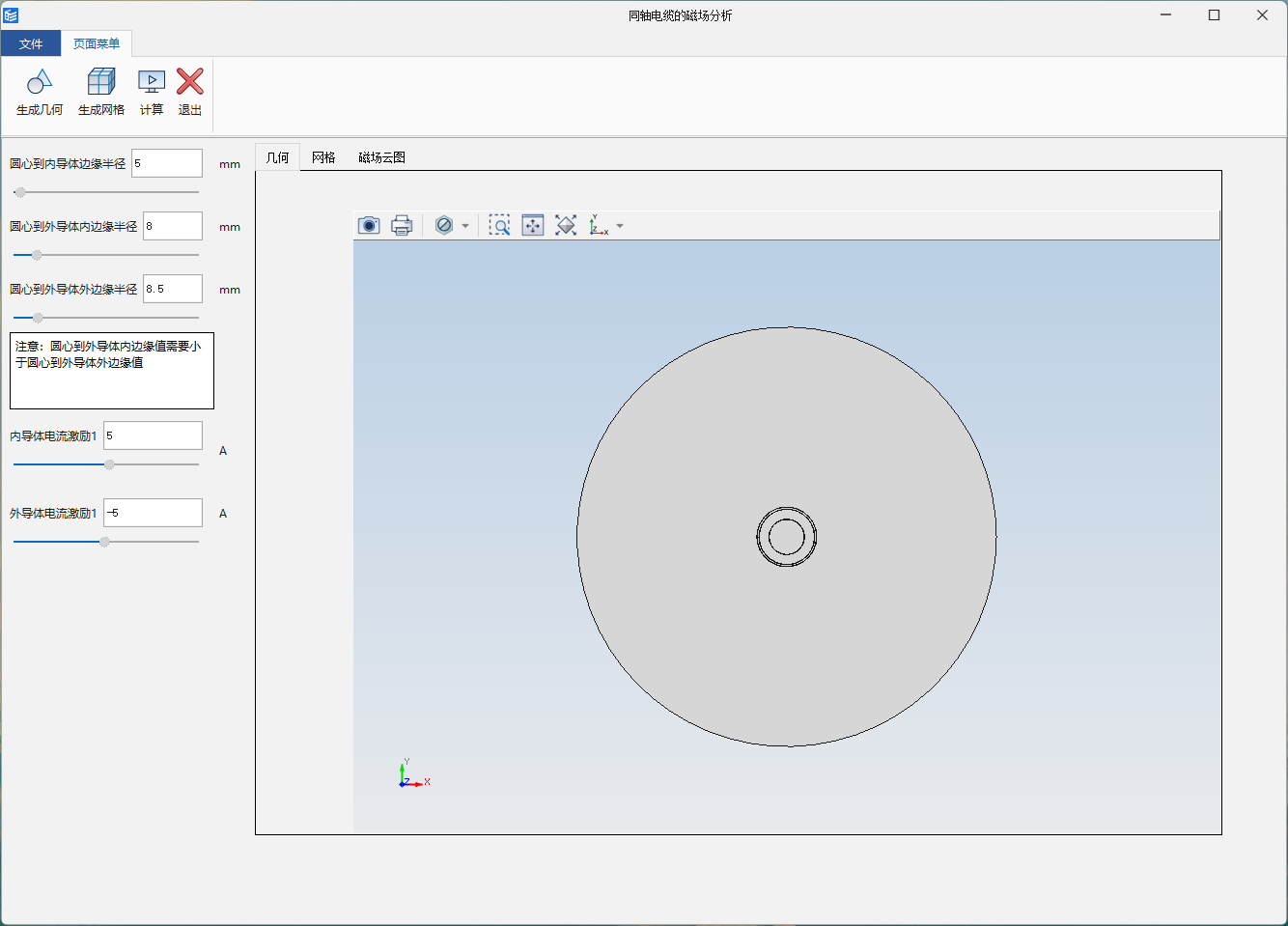
Task: Click the pan/move view icon
Action: [x=533, y=226]
